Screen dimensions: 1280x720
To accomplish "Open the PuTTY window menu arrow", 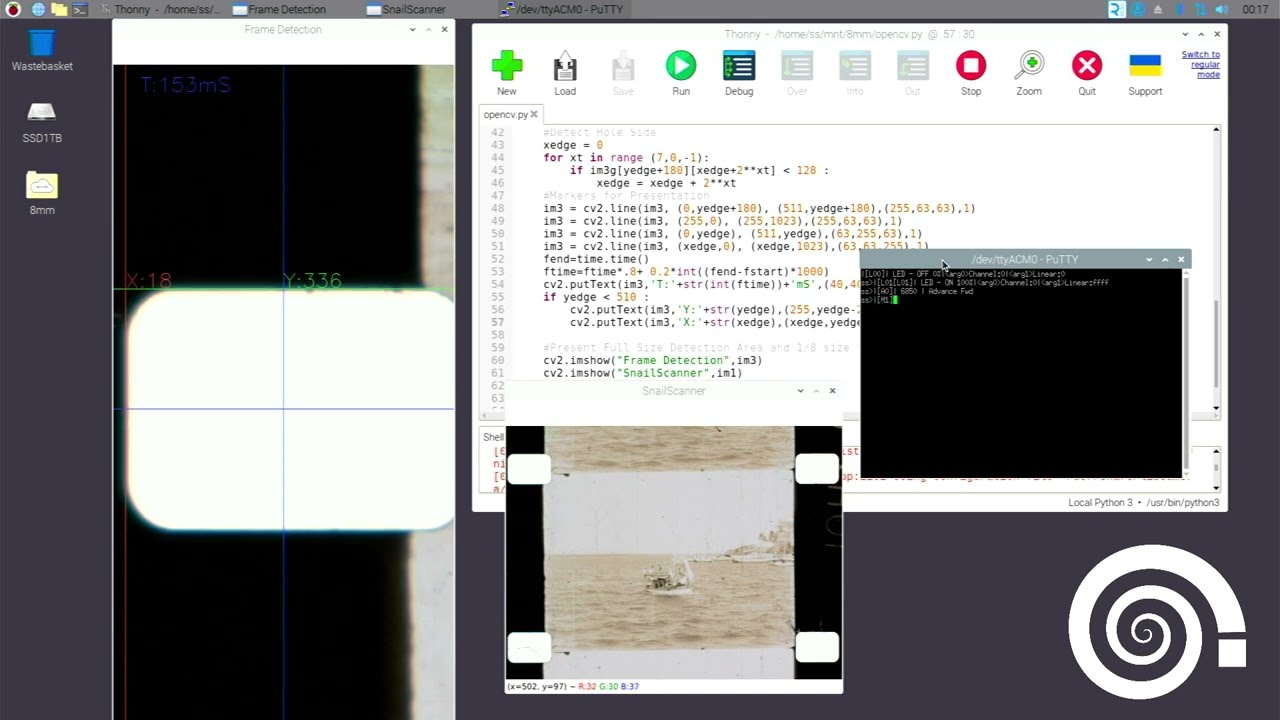I will pos(1149,260).
